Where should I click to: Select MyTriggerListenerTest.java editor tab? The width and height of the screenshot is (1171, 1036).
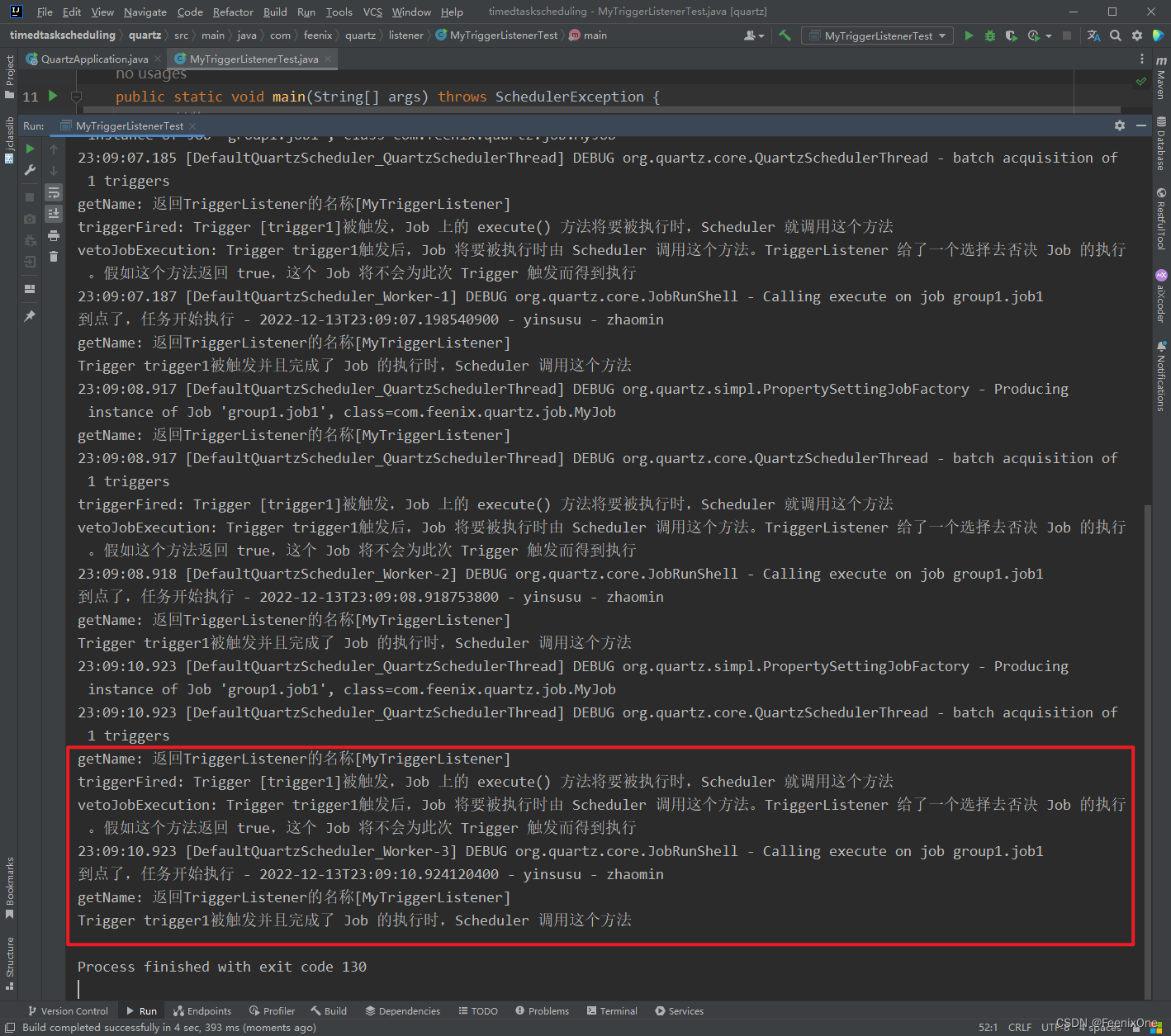254,59
